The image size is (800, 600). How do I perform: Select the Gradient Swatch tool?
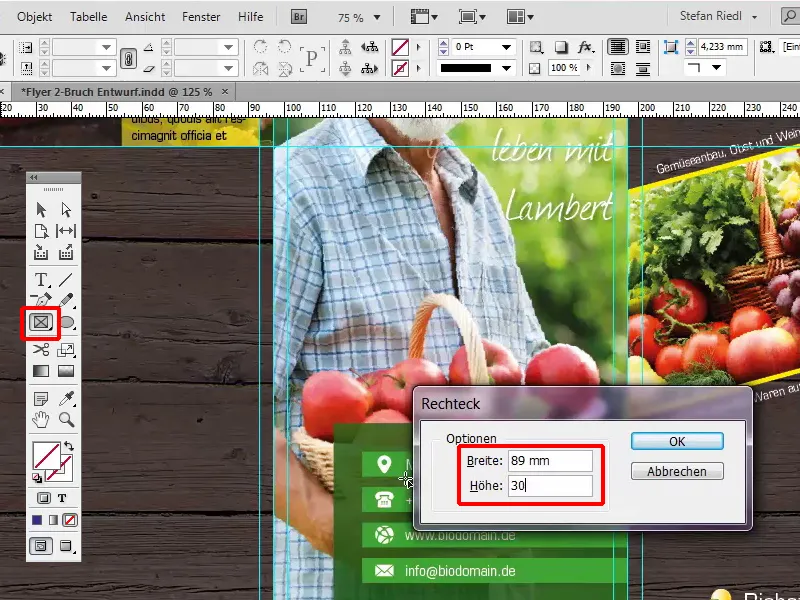[x=41, y=371]
